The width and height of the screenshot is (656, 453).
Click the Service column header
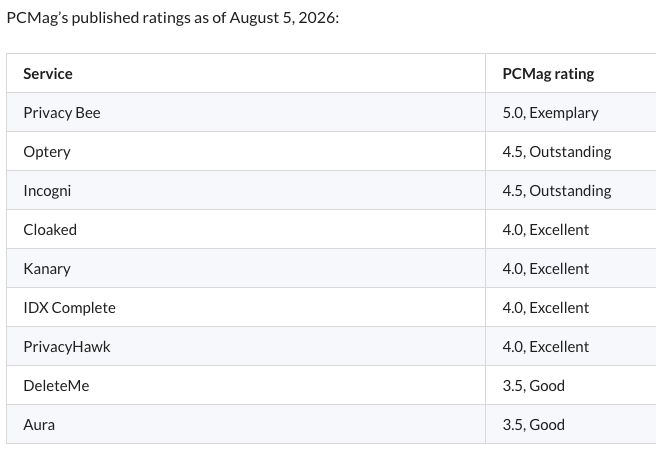(48, 74)
